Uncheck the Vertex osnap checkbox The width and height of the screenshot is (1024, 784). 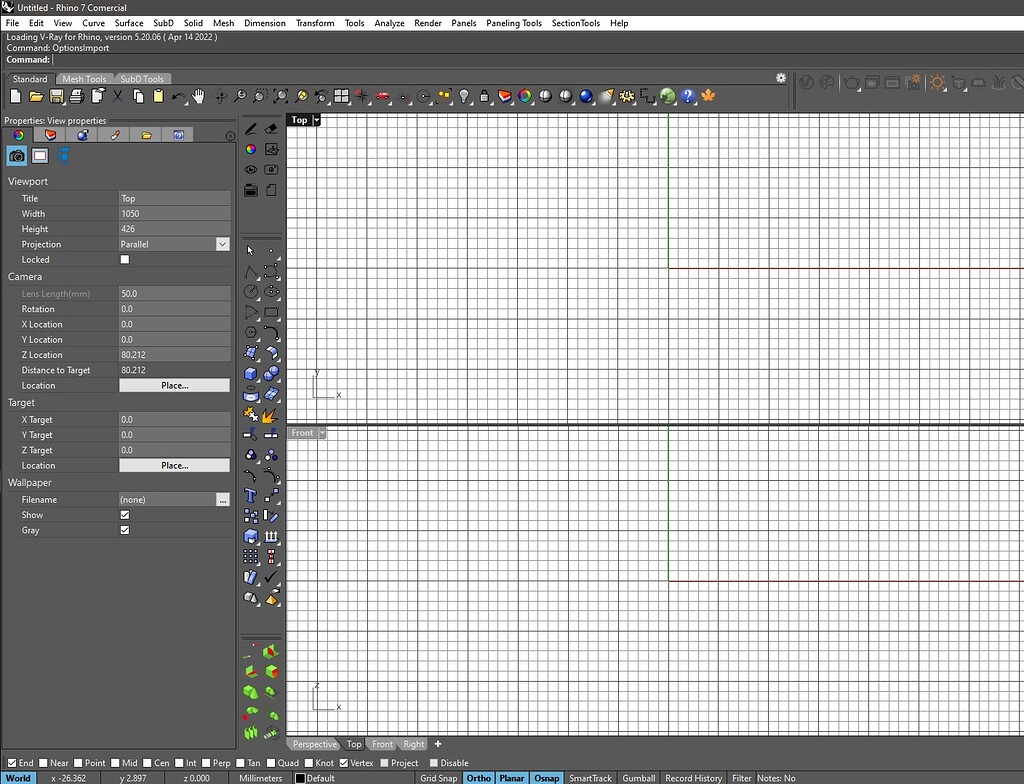345,763
